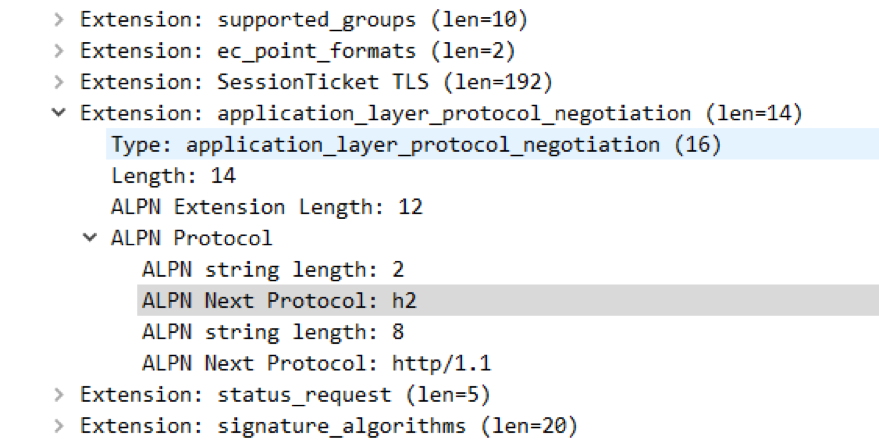The image size is (879, 447).
Task: Expand the supported_groups extension
Action: [x=59, y=20]
